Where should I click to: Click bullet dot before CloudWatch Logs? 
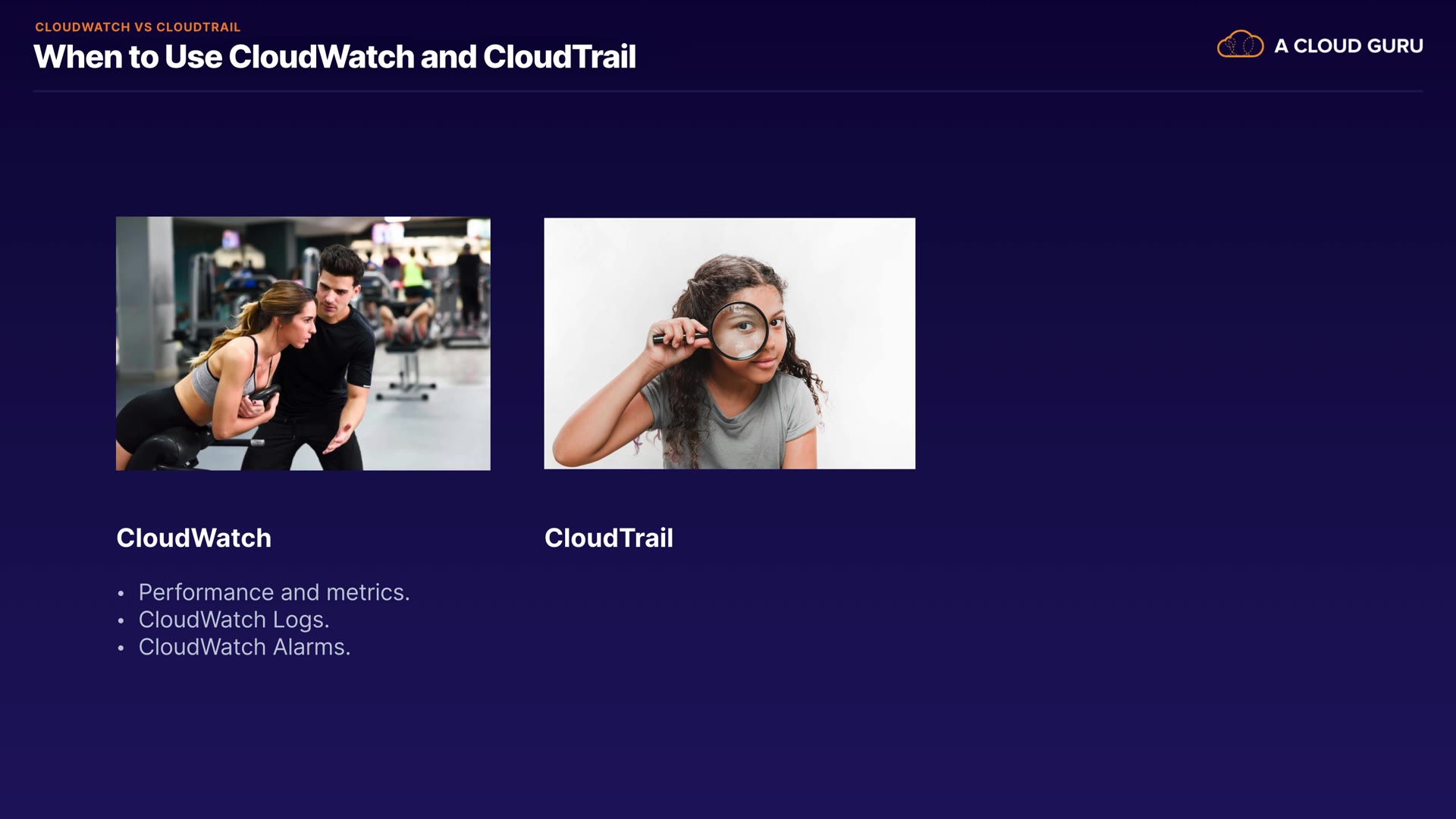[121, 621]
